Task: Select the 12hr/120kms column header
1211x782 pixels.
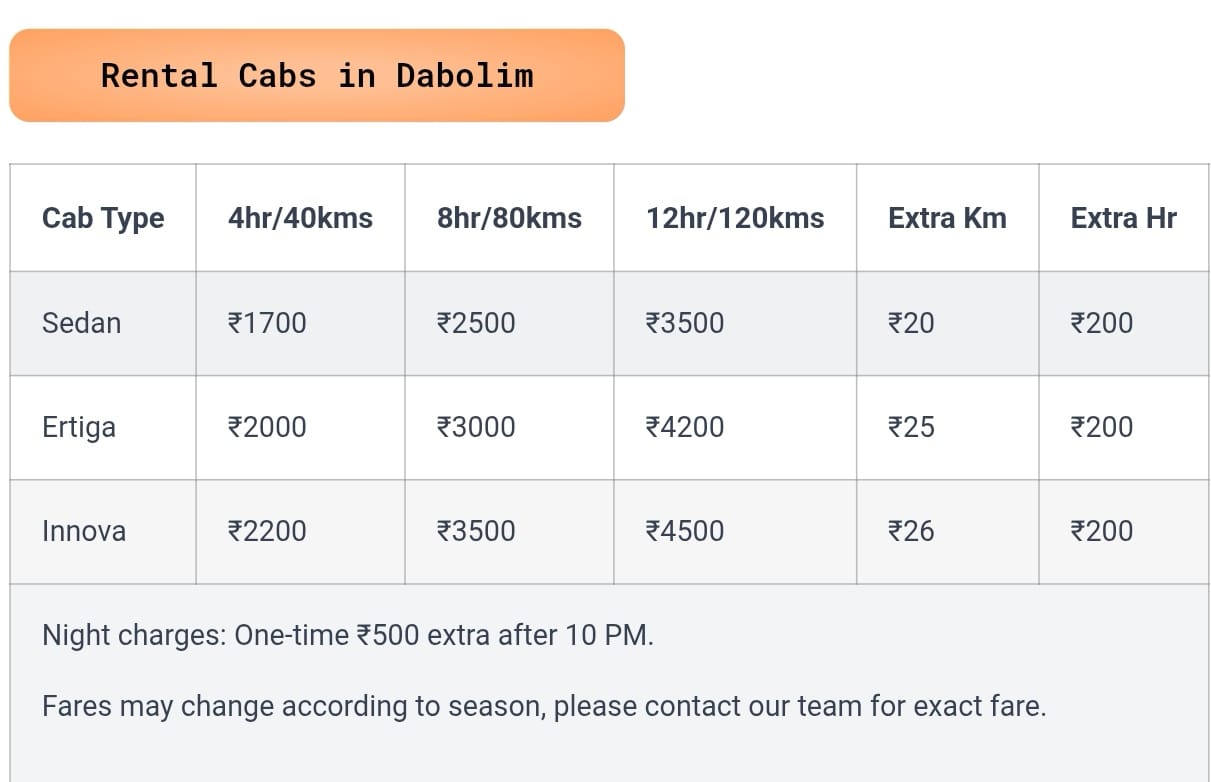Action: tap(735, 218)
